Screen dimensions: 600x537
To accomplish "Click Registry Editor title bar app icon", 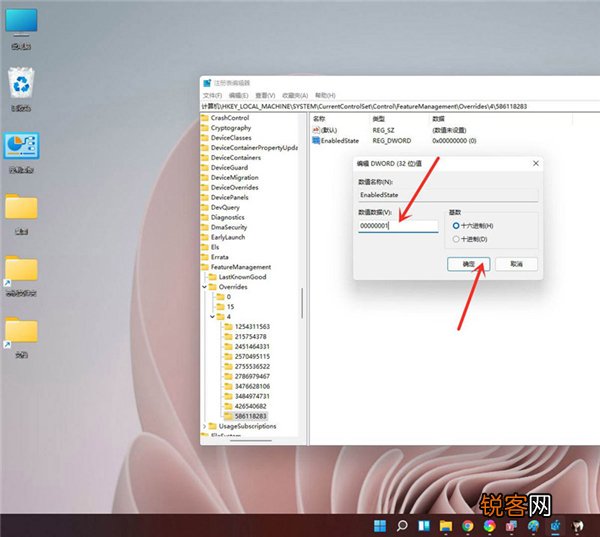I will [x=207, y=83].
